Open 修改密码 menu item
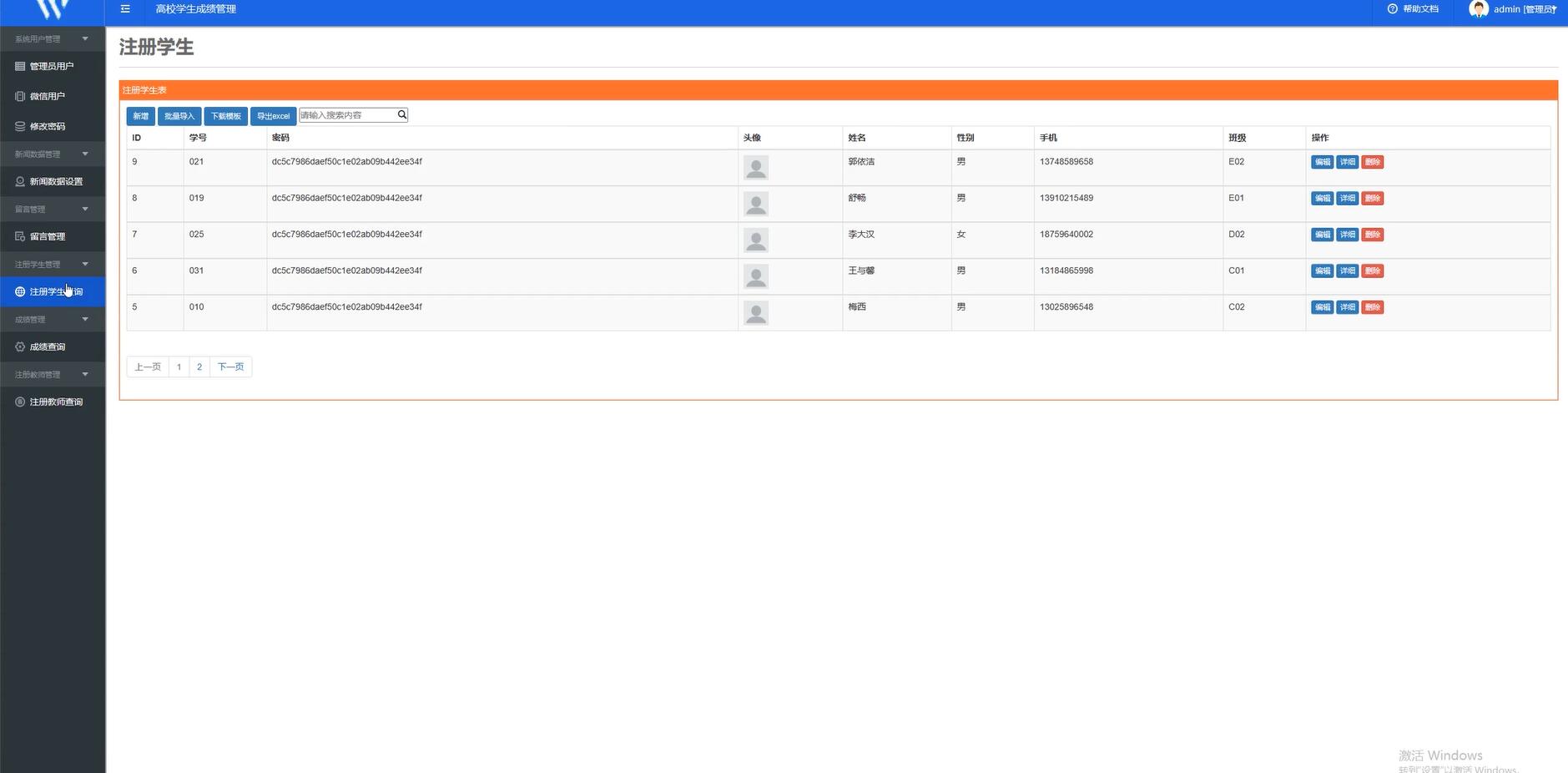Screen dimensions: 1568x773 pyautogui.click(x=53, y=126)
